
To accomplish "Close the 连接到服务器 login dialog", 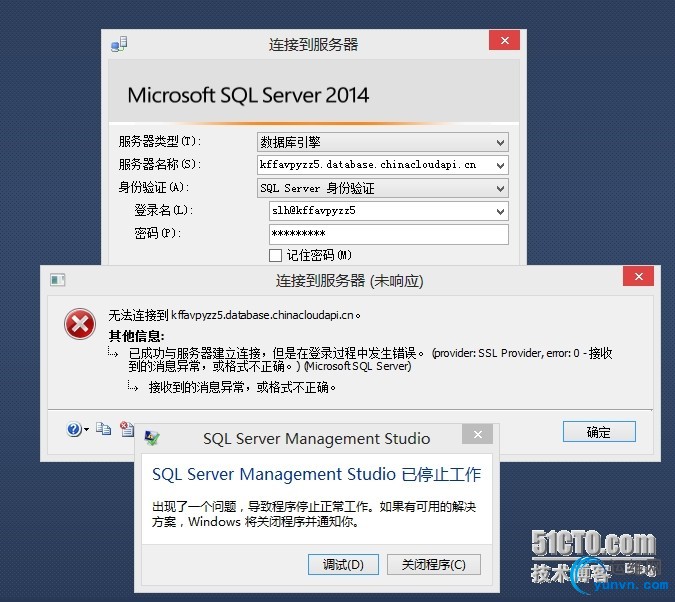I will [505, 40].
